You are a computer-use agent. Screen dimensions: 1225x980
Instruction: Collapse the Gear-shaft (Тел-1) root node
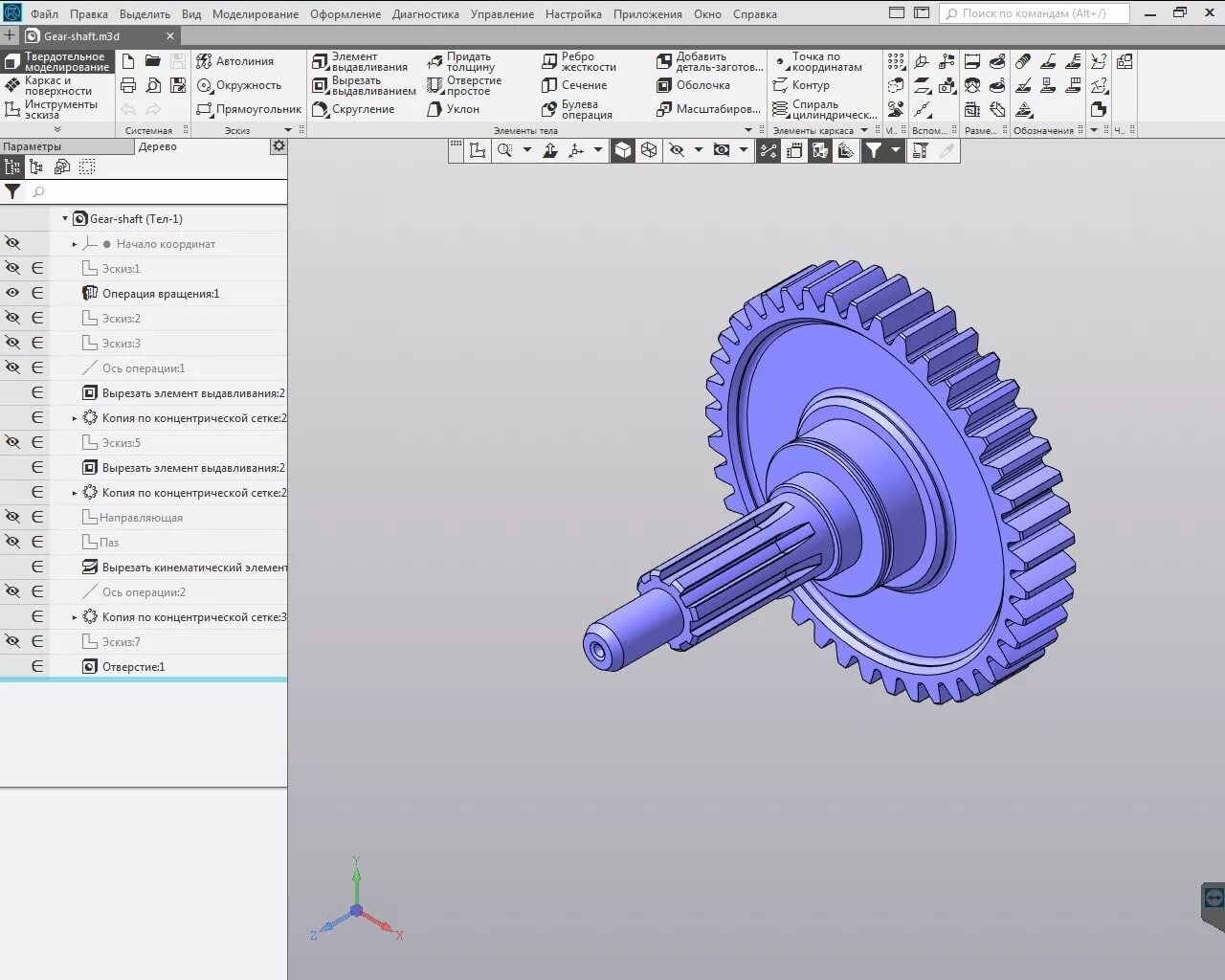point(65,219)
